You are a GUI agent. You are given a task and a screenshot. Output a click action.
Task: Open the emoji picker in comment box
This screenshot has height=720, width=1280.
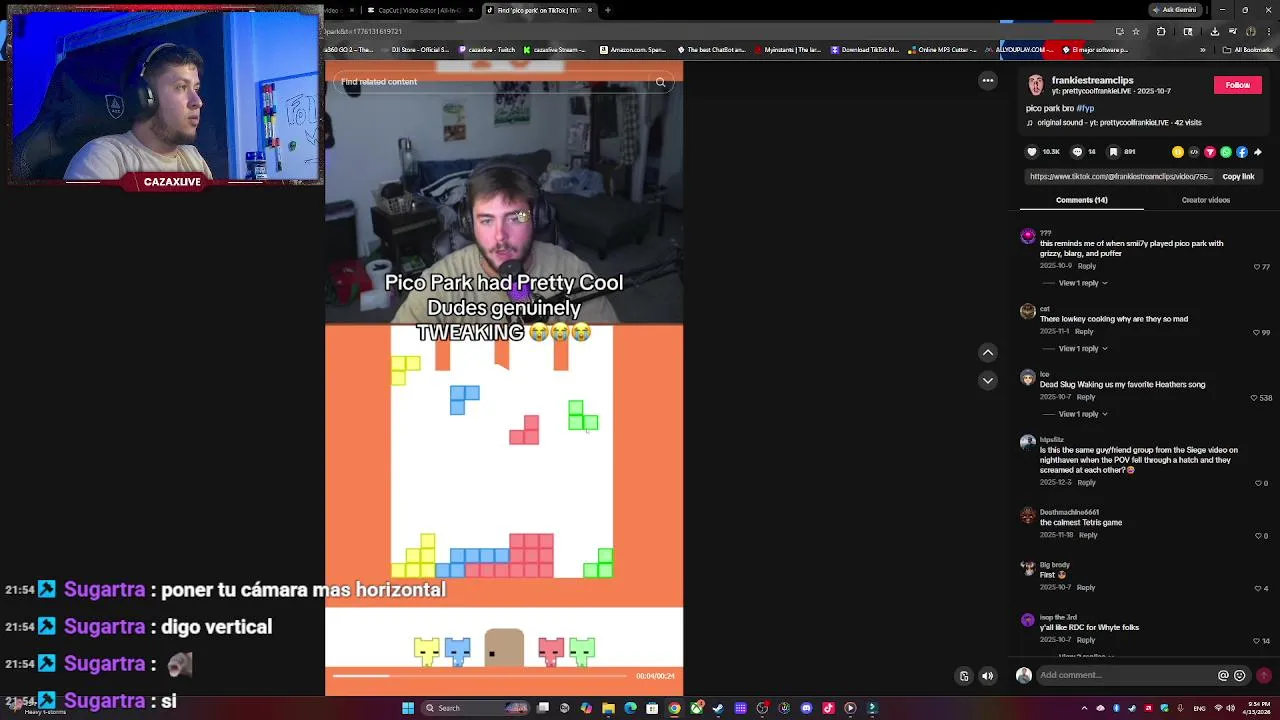pos(1240,675)
